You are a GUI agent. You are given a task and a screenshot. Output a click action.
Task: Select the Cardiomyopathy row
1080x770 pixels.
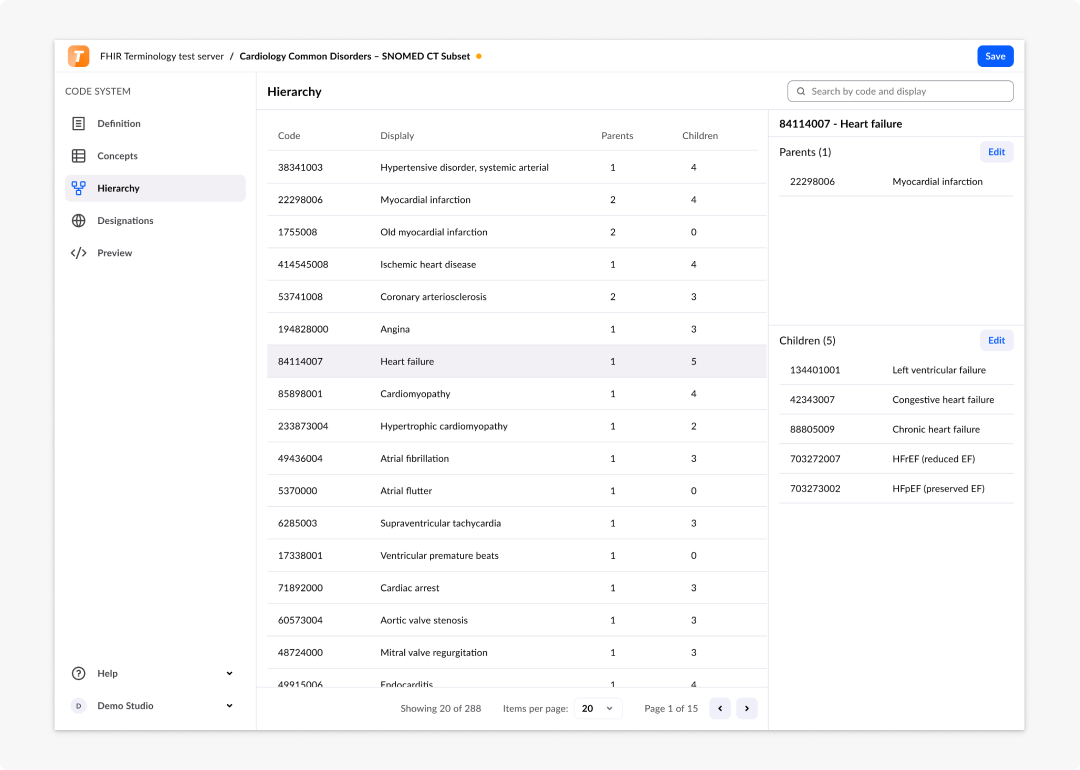[517, 394]
